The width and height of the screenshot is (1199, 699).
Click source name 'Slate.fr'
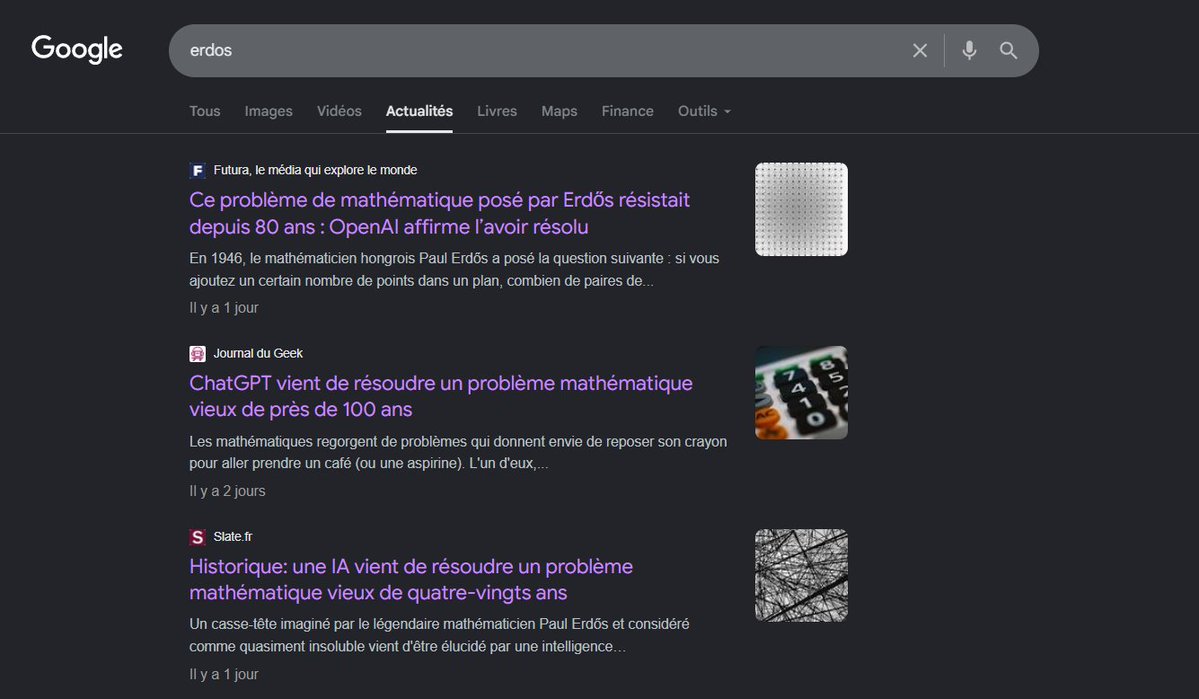click(x=232, y=537)
